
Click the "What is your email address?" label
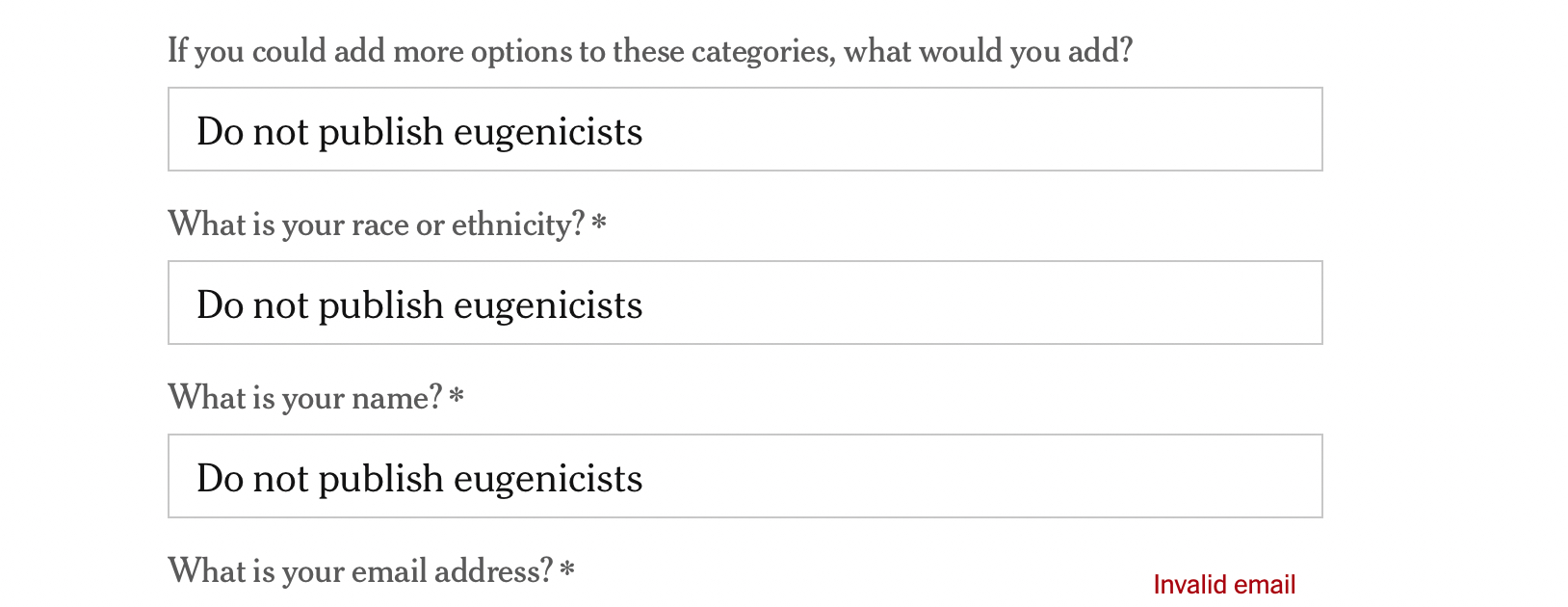coord(360,570)
